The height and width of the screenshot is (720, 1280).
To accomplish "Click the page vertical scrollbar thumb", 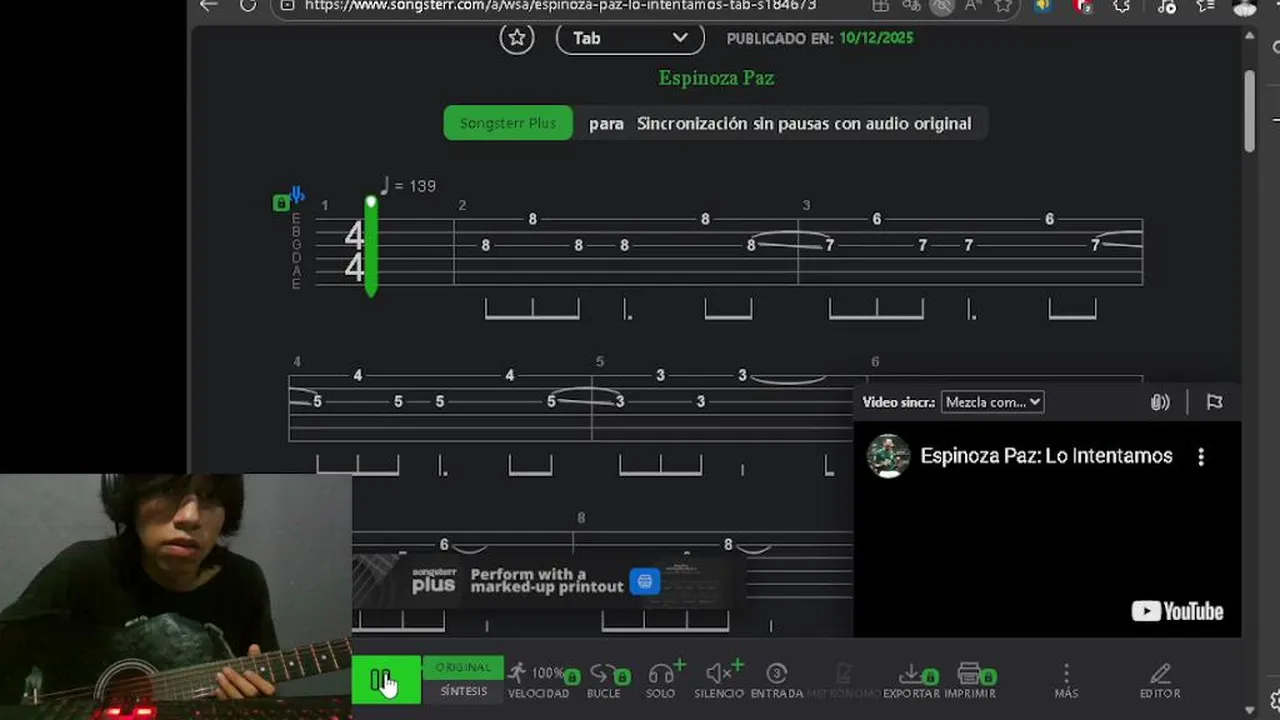I will (x=1249, y=110).
